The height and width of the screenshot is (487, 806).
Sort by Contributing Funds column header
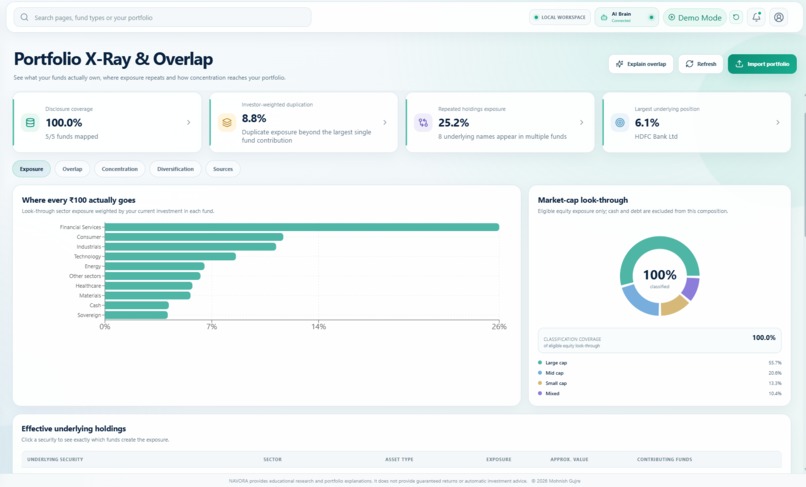665,459
